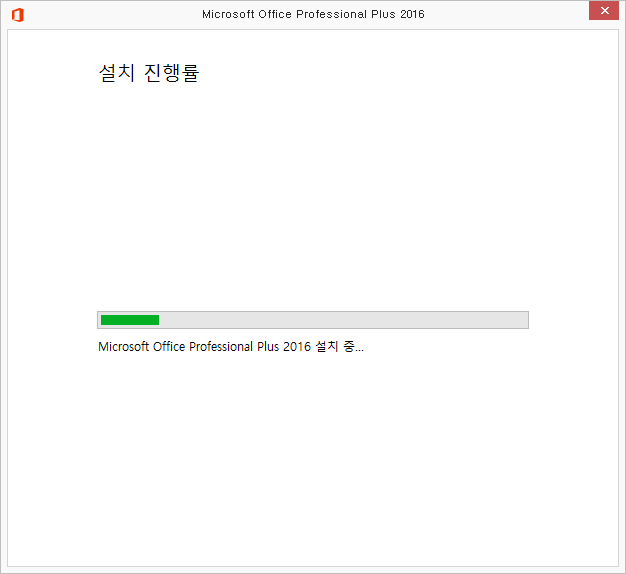Click the 'Microsoft Office Professional Plus 2016 설치 중...' status text
This screenshot has height=574, width=626.
tap(231, 346)
